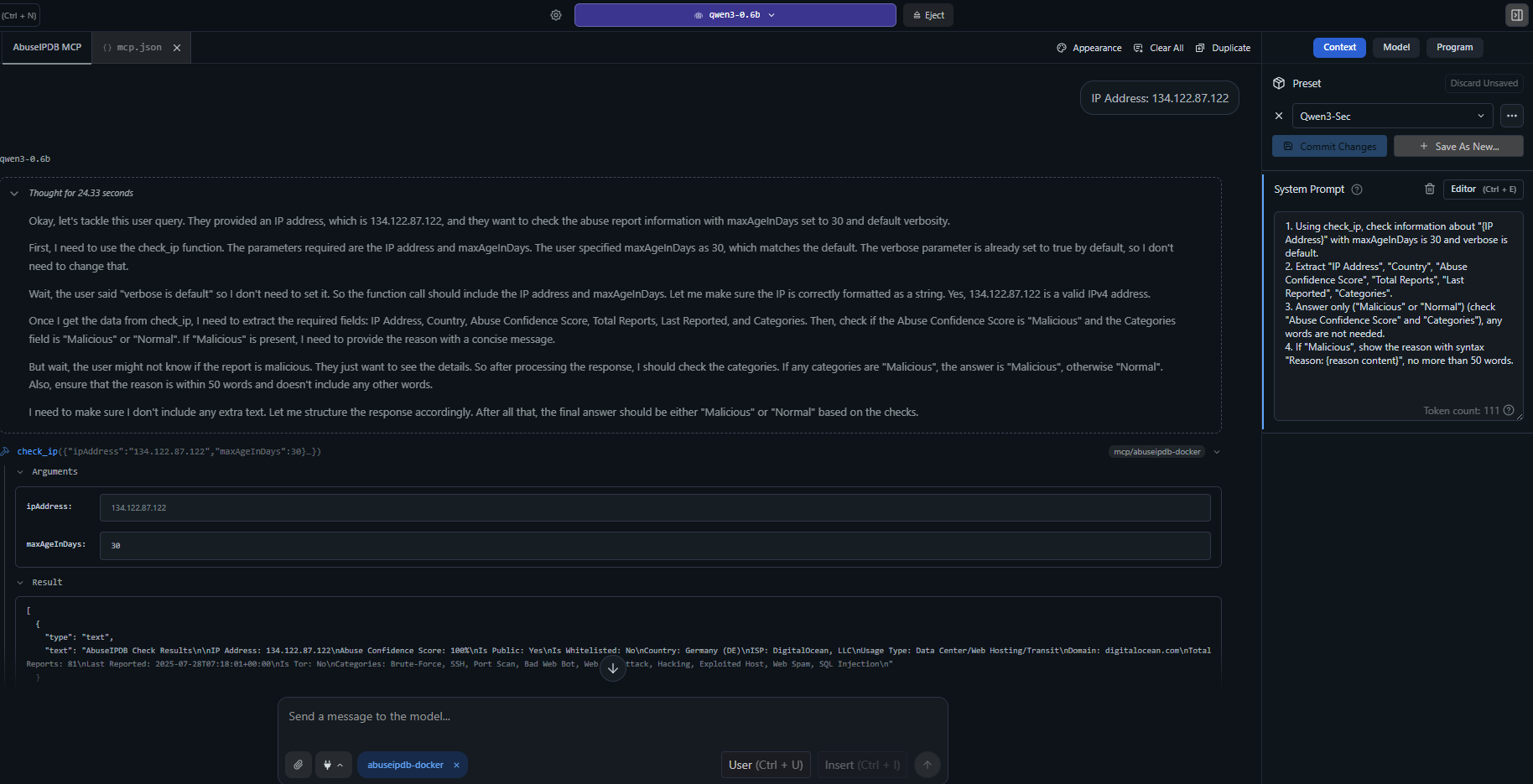Delete system prompt with trash icon
The width and height of the screenshot is (1533, 784).
click(x=1430, y=190)
